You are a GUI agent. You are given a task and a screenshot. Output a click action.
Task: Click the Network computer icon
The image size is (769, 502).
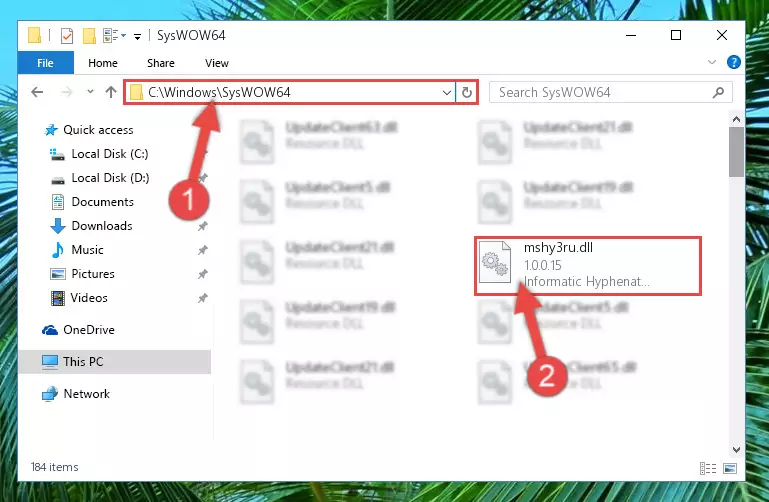(50, 394)
